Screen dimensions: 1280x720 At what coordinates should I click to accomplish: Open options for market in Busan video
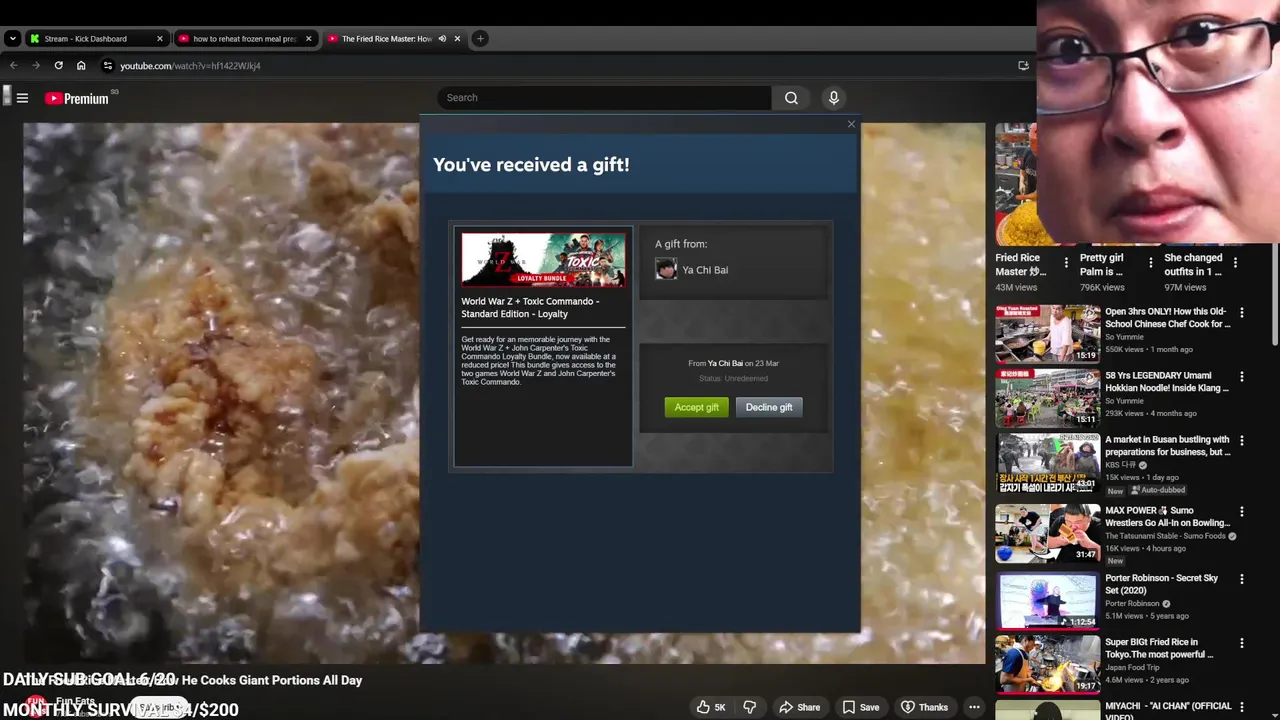(1242, 441)
